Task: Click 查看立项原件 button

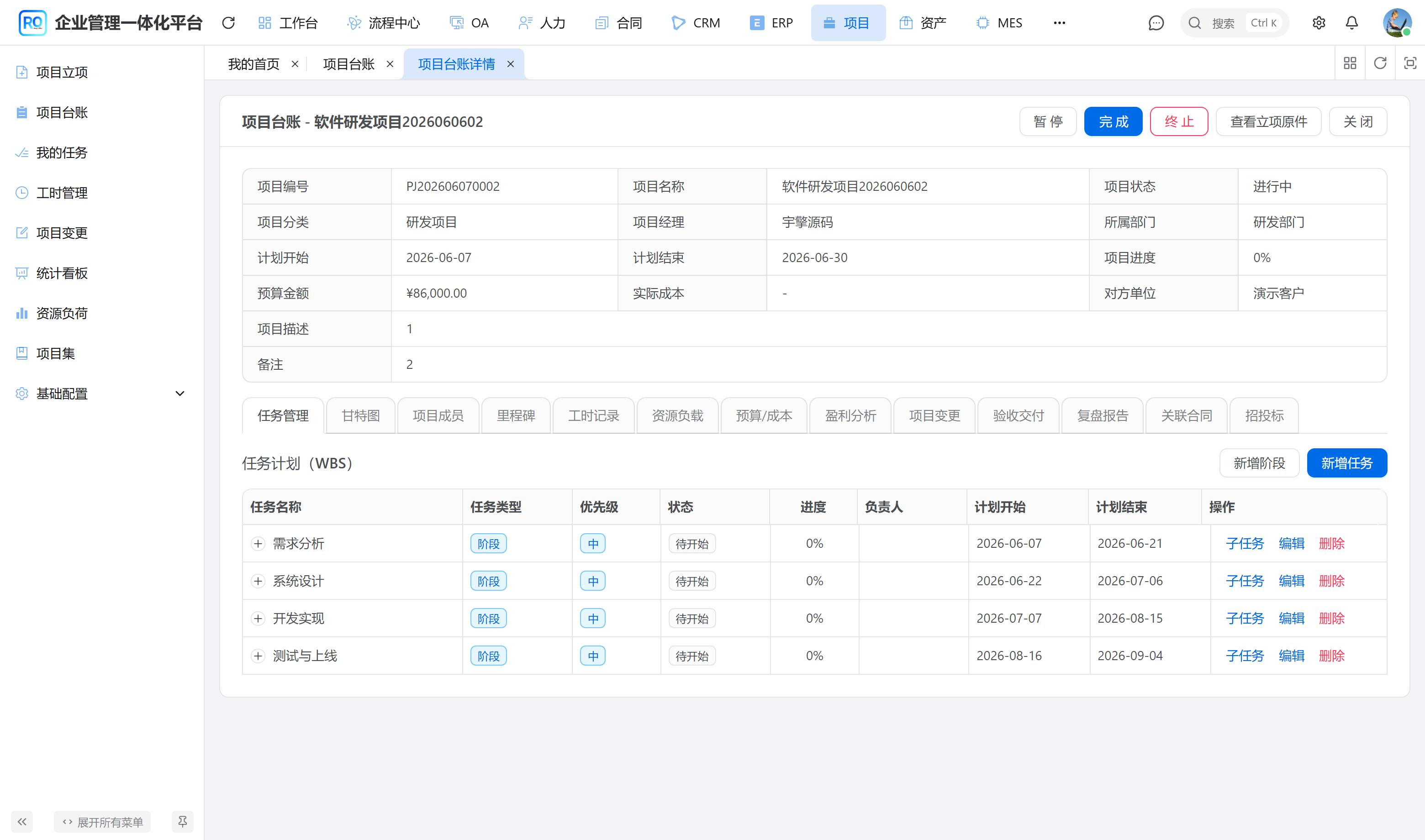Action: [x=1269, y=122]
